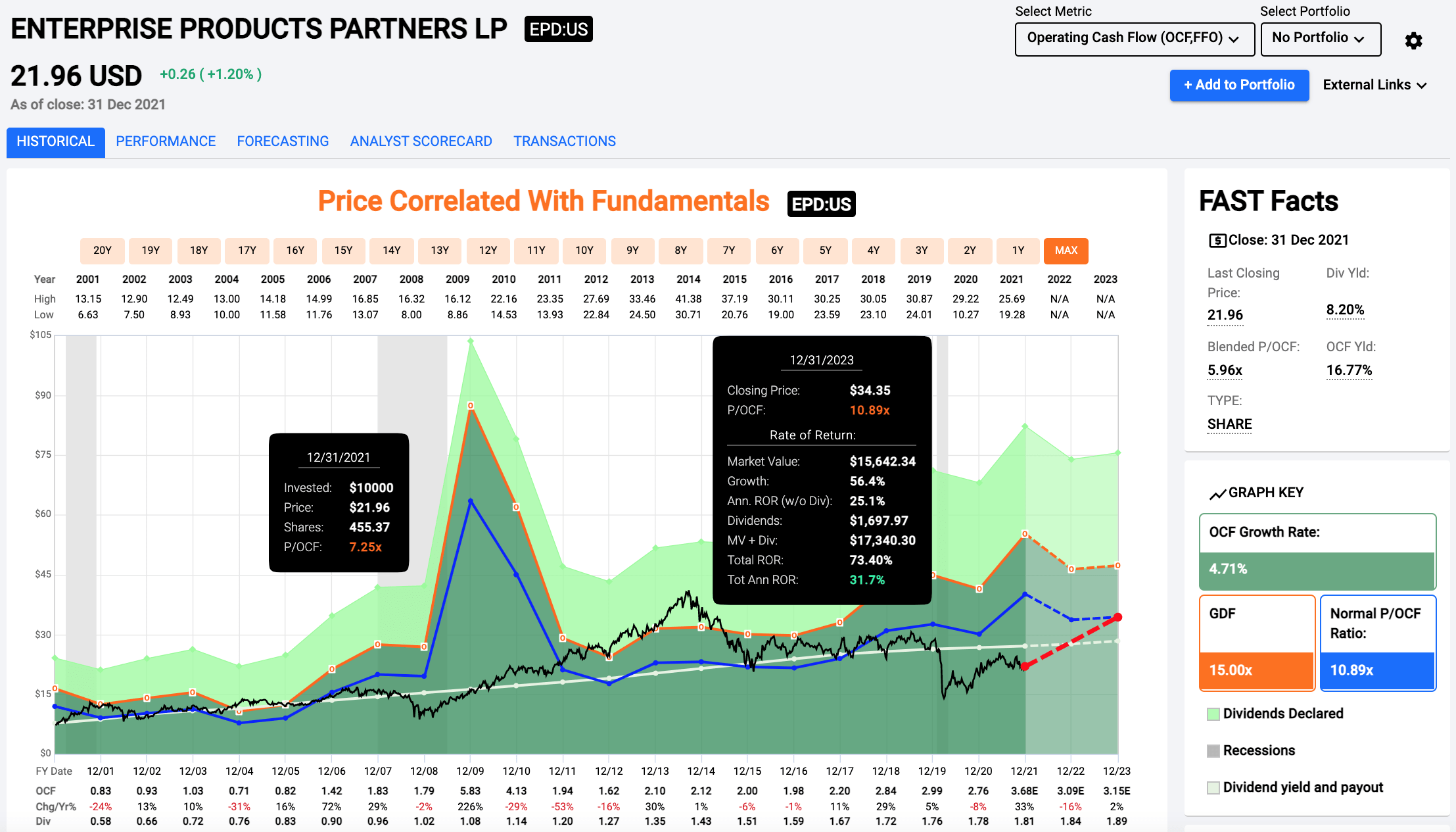Select the 6Y time range
Image resolution: width=1456 pixels, height=832 pixels.
[777, 251]
